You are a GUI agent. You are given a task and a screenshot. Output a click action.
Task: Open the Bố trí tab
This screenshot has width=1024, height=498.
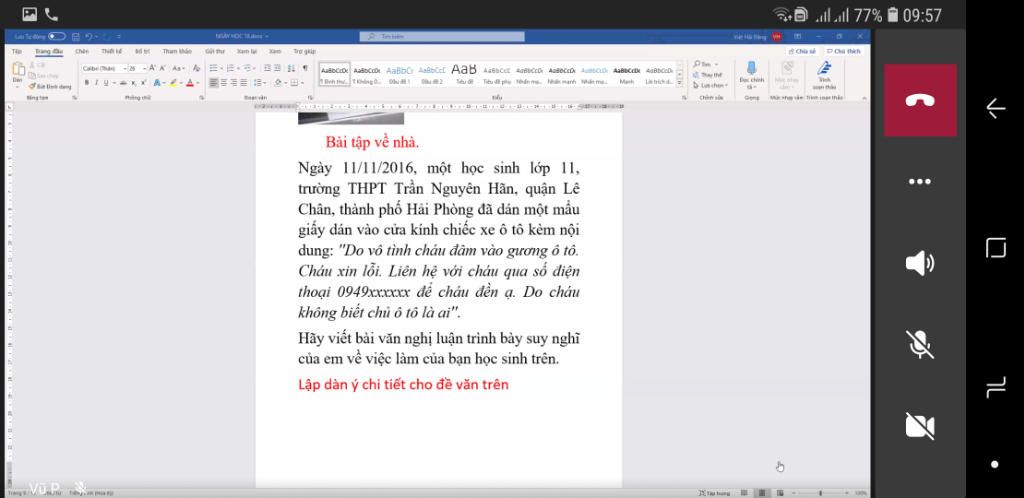tap(142, 51)
